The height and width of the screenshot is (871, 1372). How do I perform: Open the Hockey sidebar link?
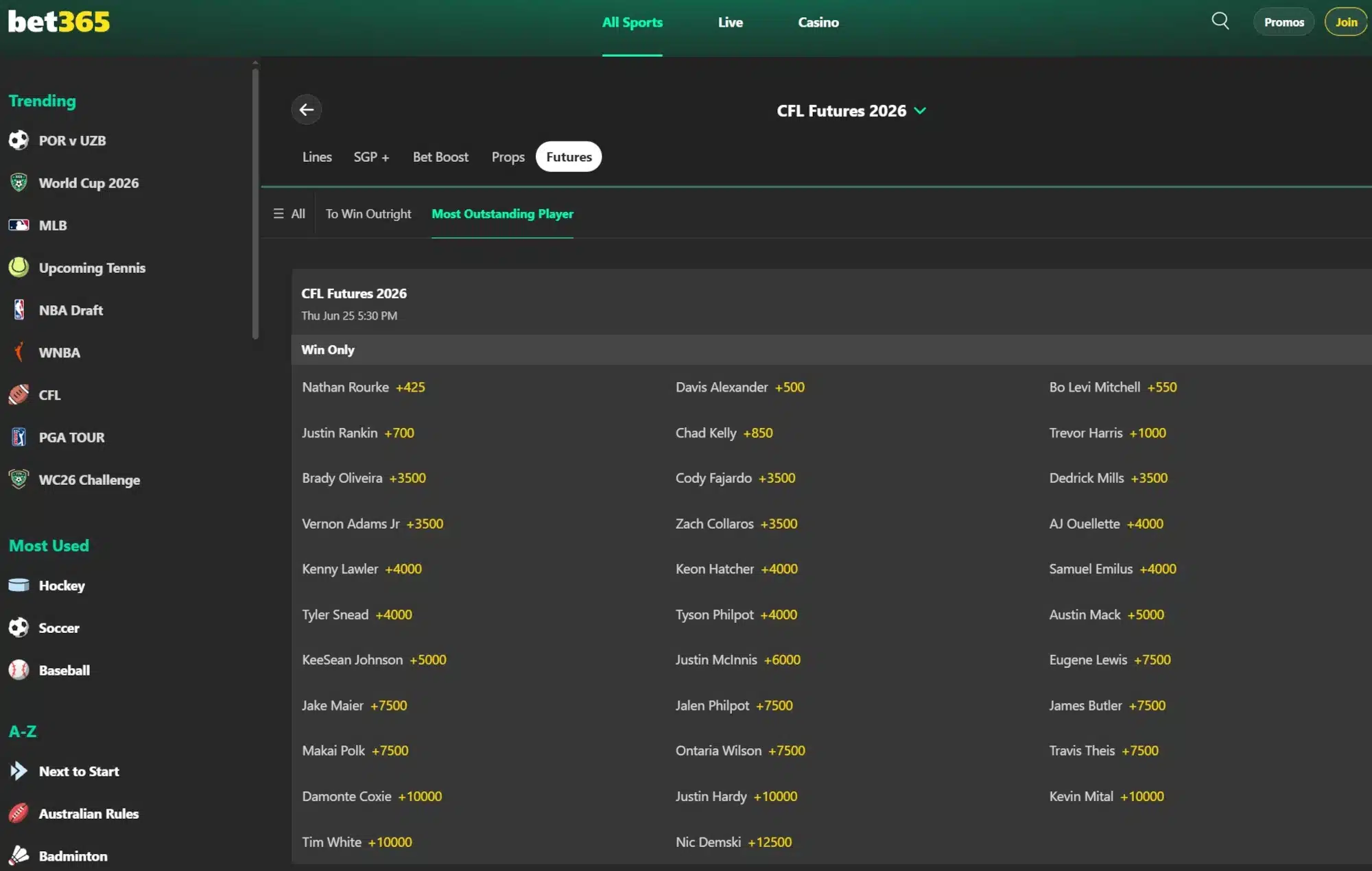pyautogui.click(x=62, y=586)
